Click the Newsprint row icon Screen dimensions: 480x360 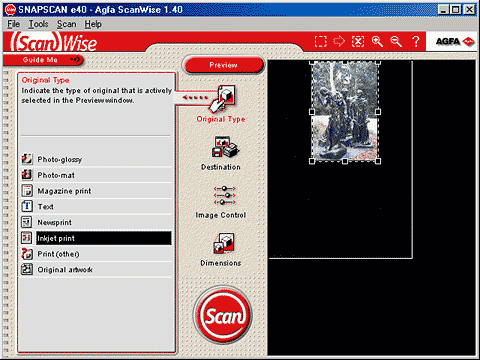pyautogui.click(x=27, y=222)
